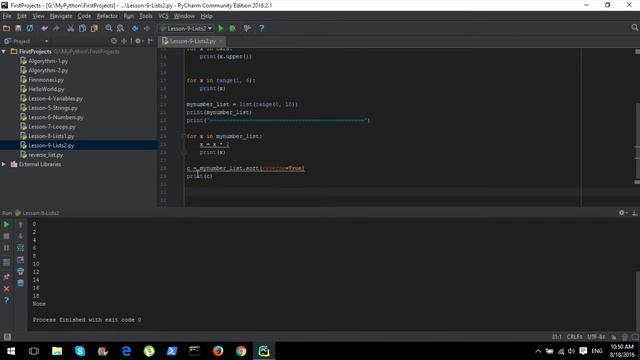The width and height of the screenshot is (640, 360).
Task: Click Print icon in Run console
Action: point(20,271)
